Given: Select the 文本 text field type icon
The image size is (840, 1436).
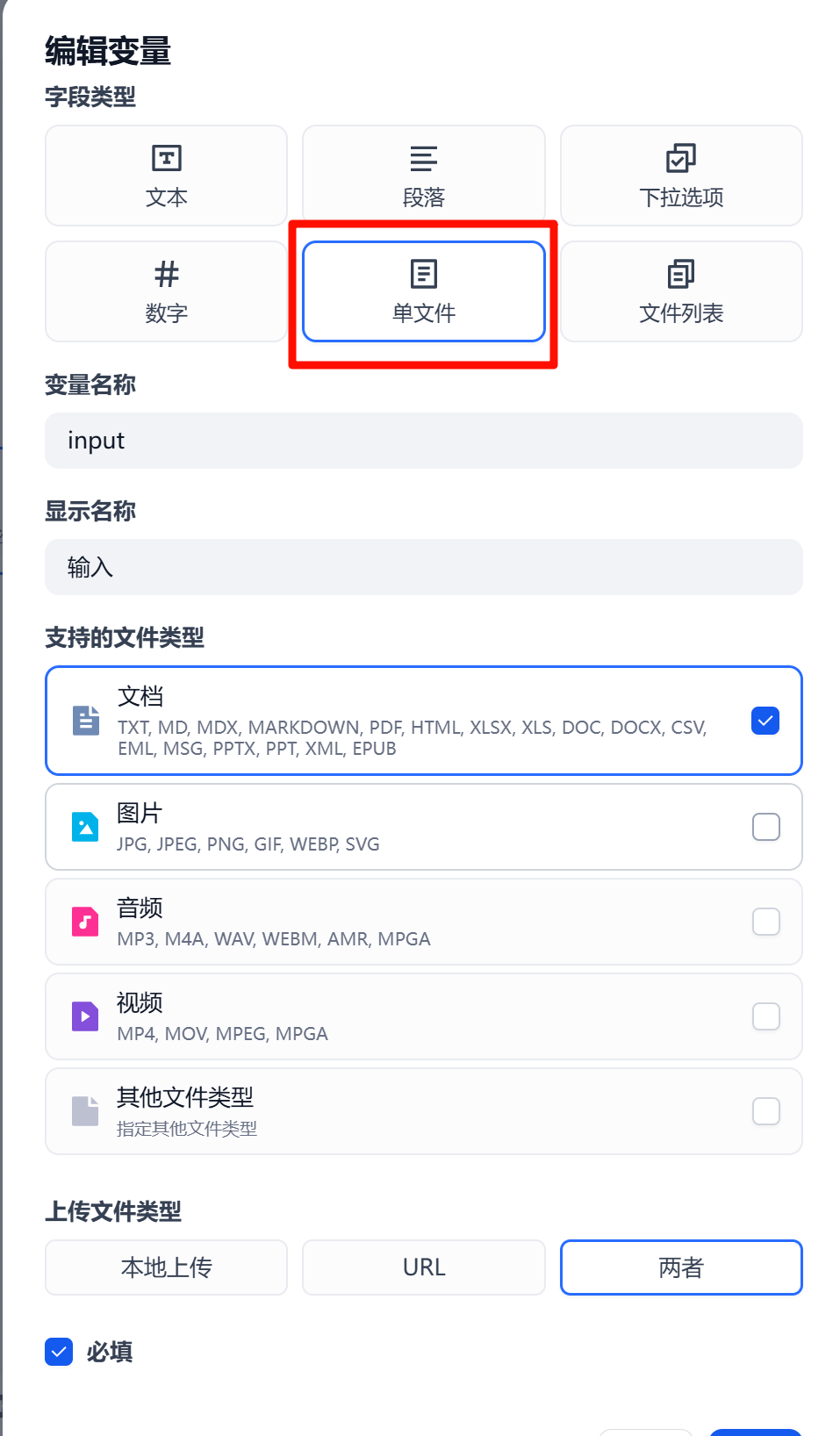Looking at the screenshot, I should [x=166, y=159].
